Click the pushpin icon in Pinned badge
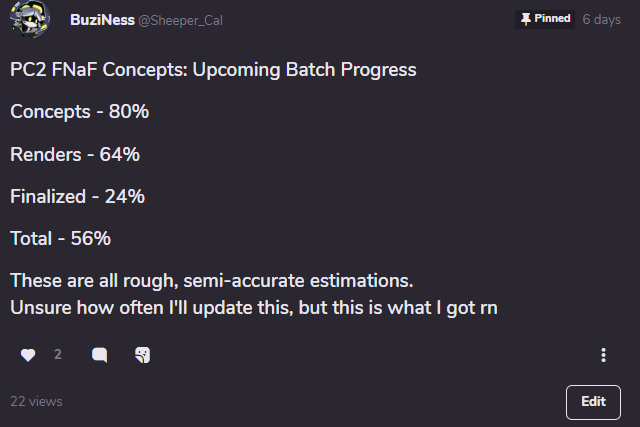 coord(526,19)
